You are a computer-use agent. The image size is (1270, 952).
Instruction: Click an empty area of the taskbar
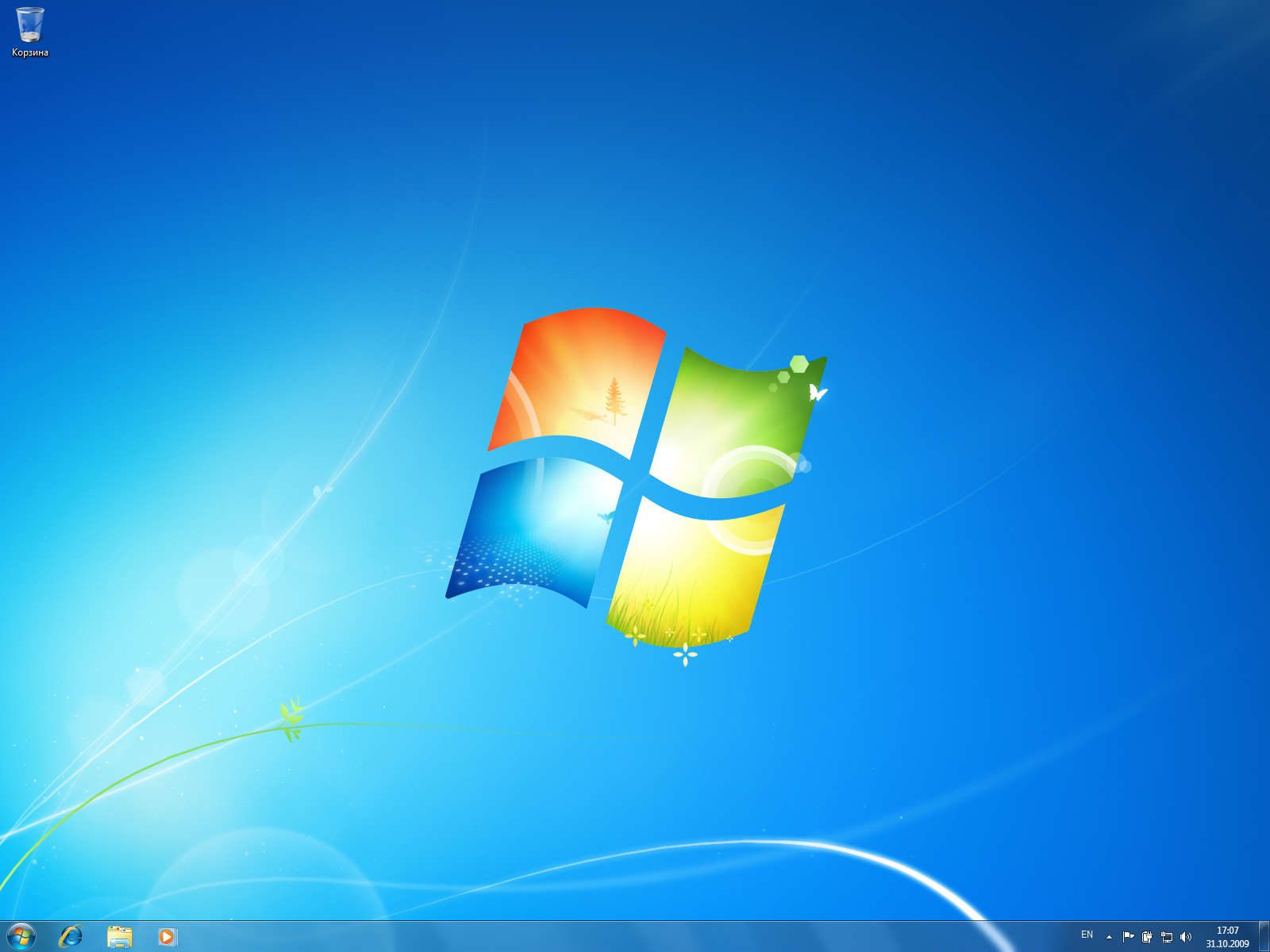[556, 937]
